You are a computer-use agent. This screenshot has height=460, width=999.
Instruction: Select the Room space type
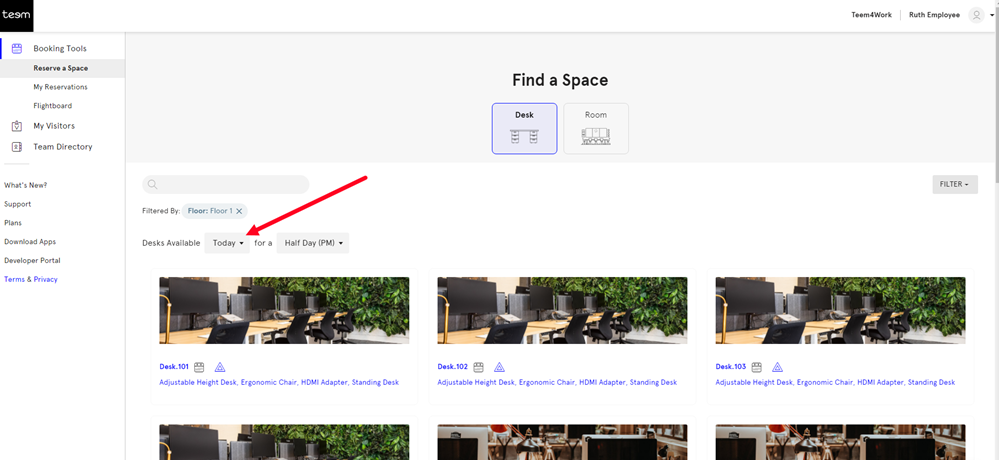pyautogui.click(x=596, y=129)
